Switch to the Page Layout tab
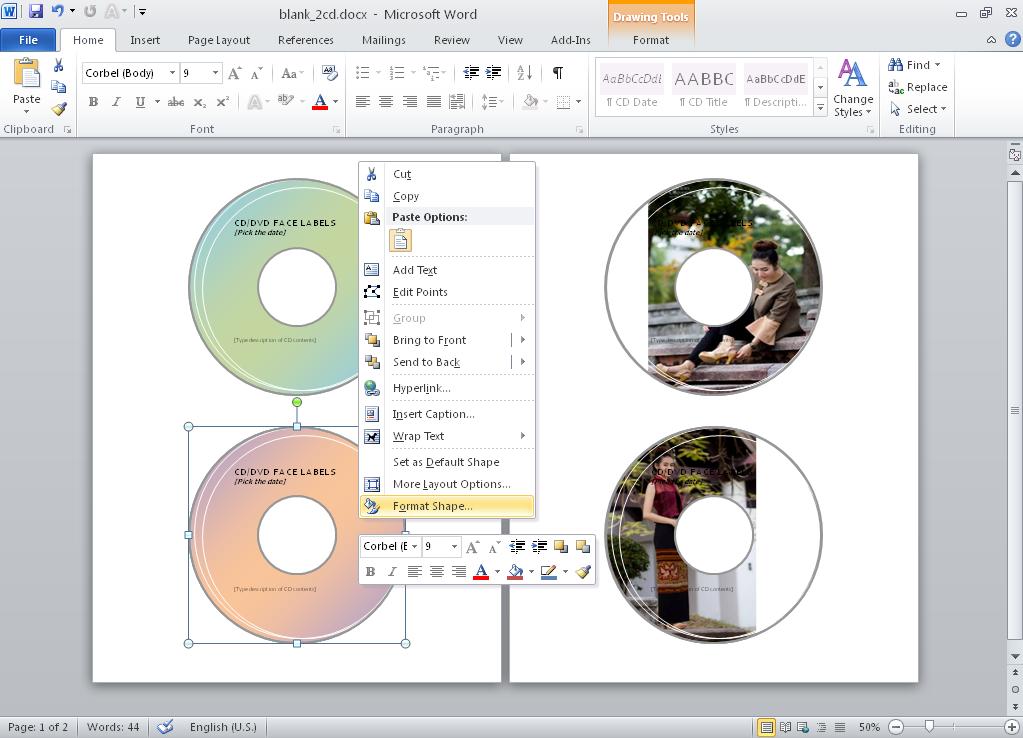 point(219,40)
